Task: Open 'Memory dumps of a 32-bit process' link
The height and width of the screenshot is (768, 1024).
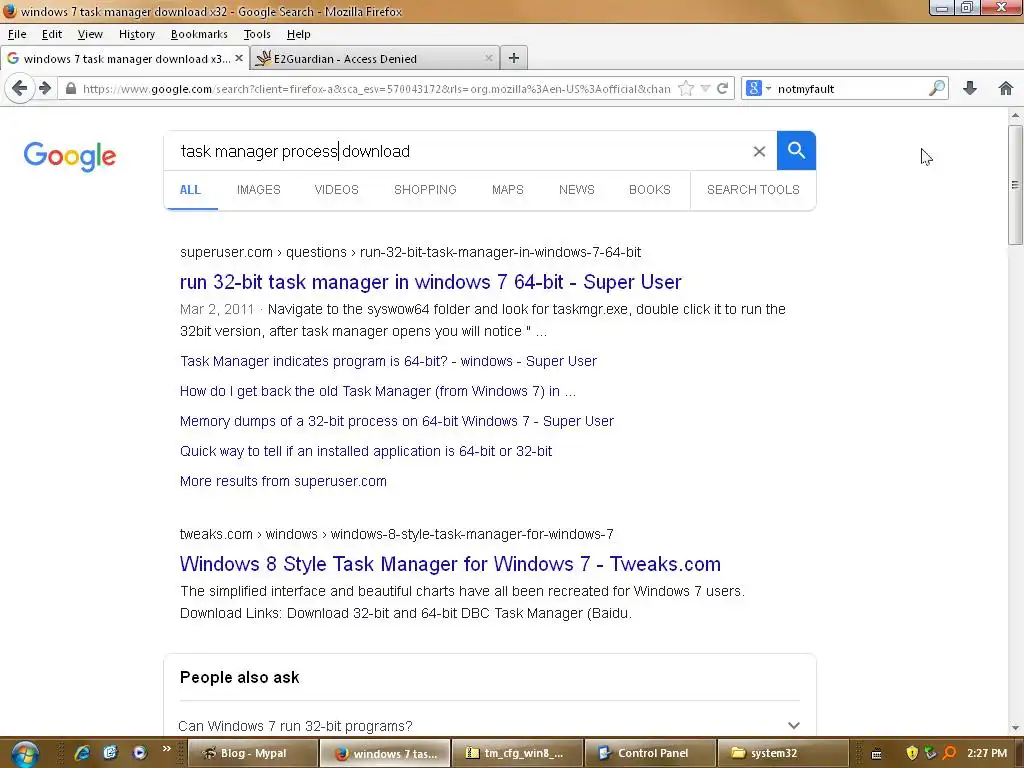Action: [396, 421]
